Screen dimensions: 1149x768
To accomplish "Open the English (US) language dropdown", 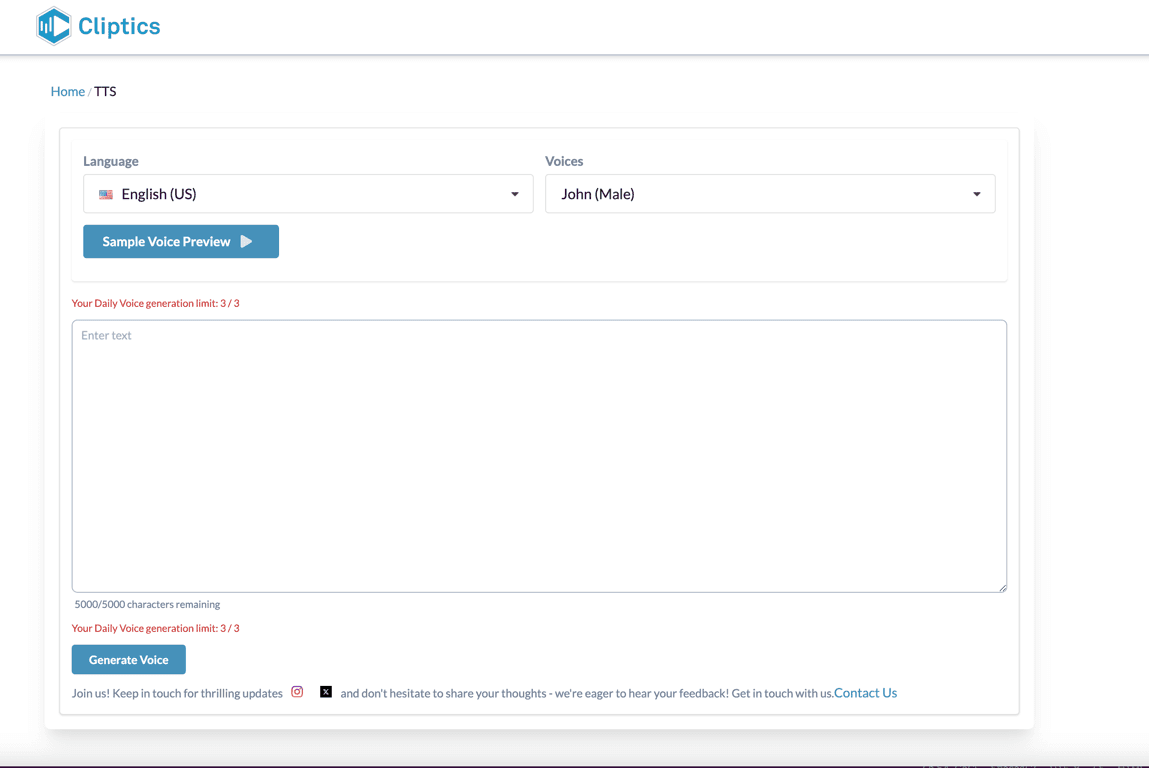I will click(x=308, y=194).
